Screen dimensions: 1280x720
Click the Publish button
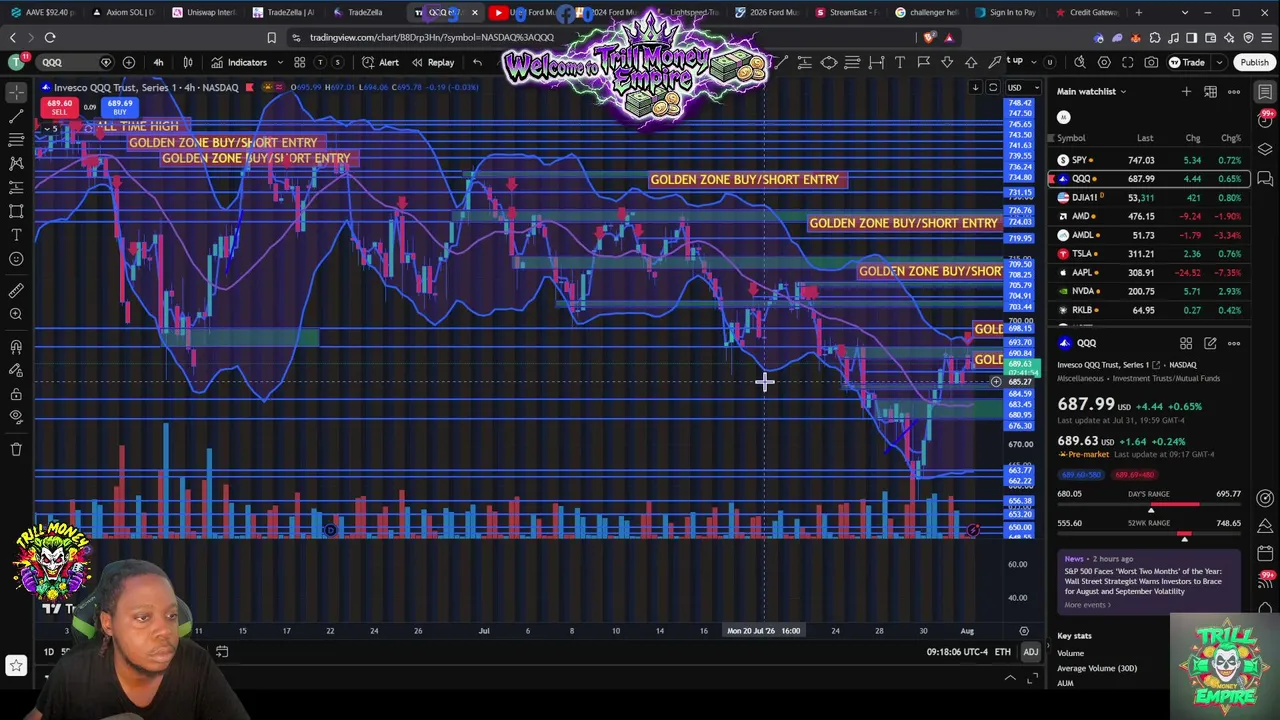point(1254,62)
